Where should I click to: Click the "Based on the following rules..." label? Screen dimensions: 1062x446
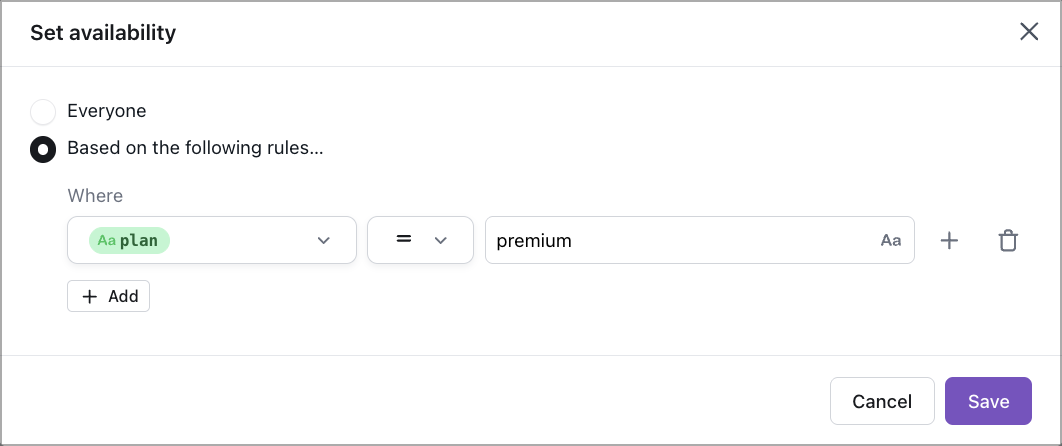tap(195, 148)
